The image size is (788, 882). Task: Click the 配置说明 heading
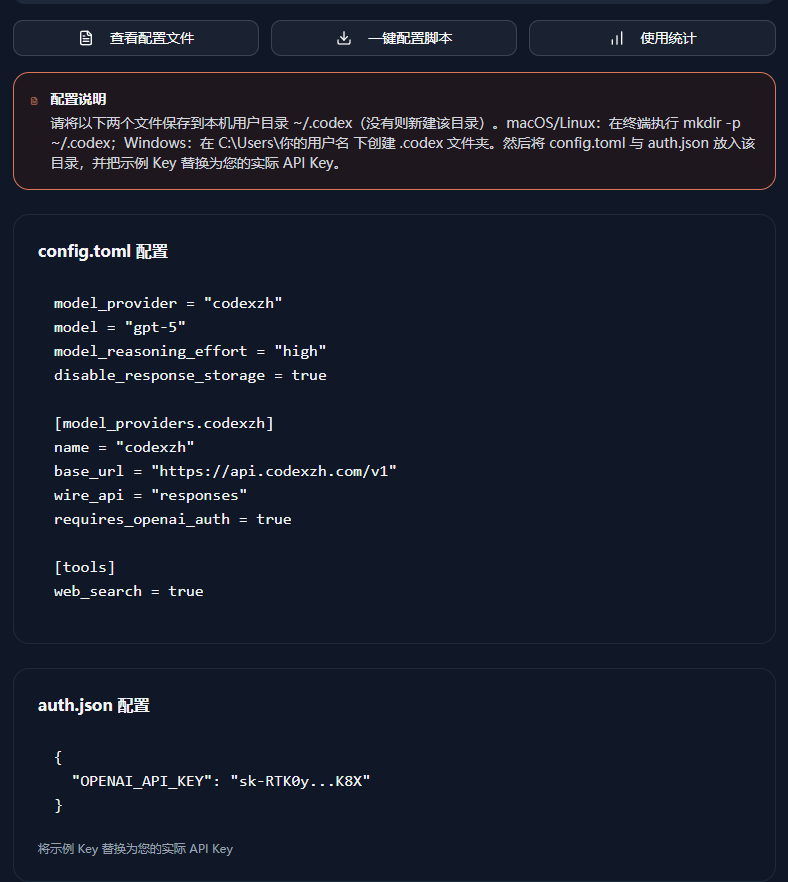pos(78,100)
